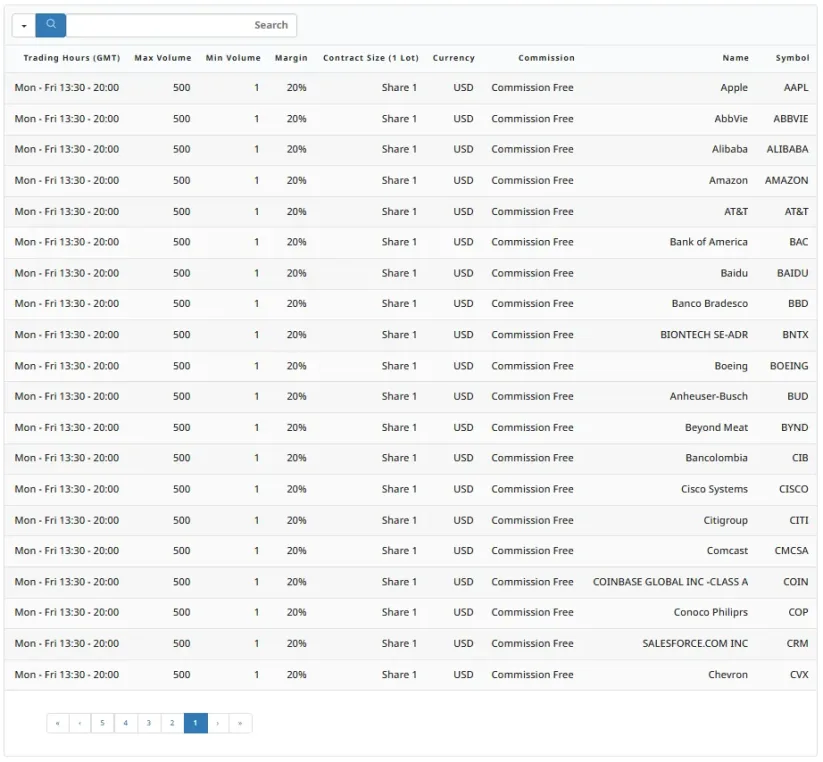Screen dimensions: 823x762
Task: Click the BAC symbol cell
Action: coord(798,242)
